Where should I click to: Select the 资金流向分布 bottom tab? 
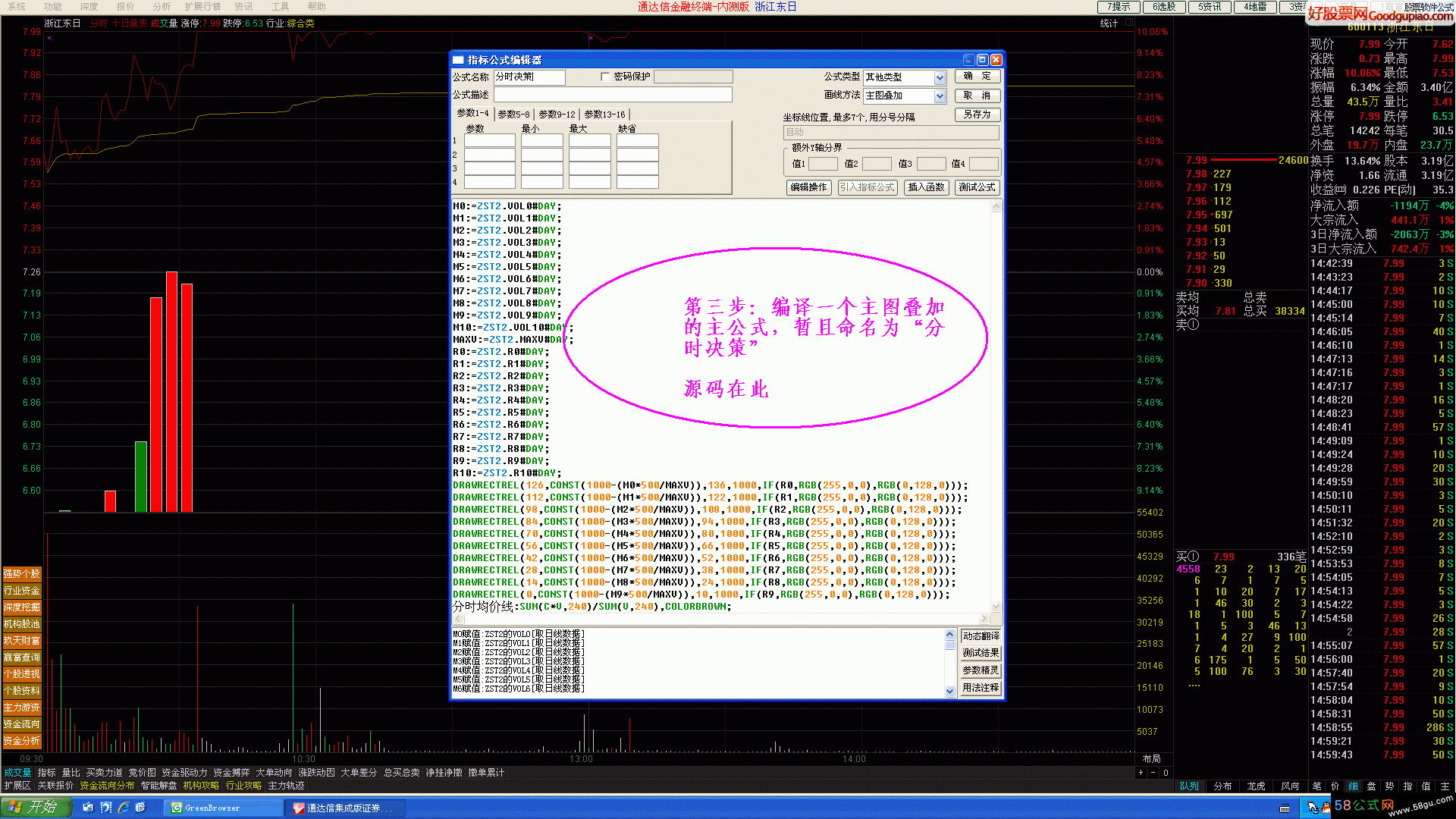pos(107,786)
